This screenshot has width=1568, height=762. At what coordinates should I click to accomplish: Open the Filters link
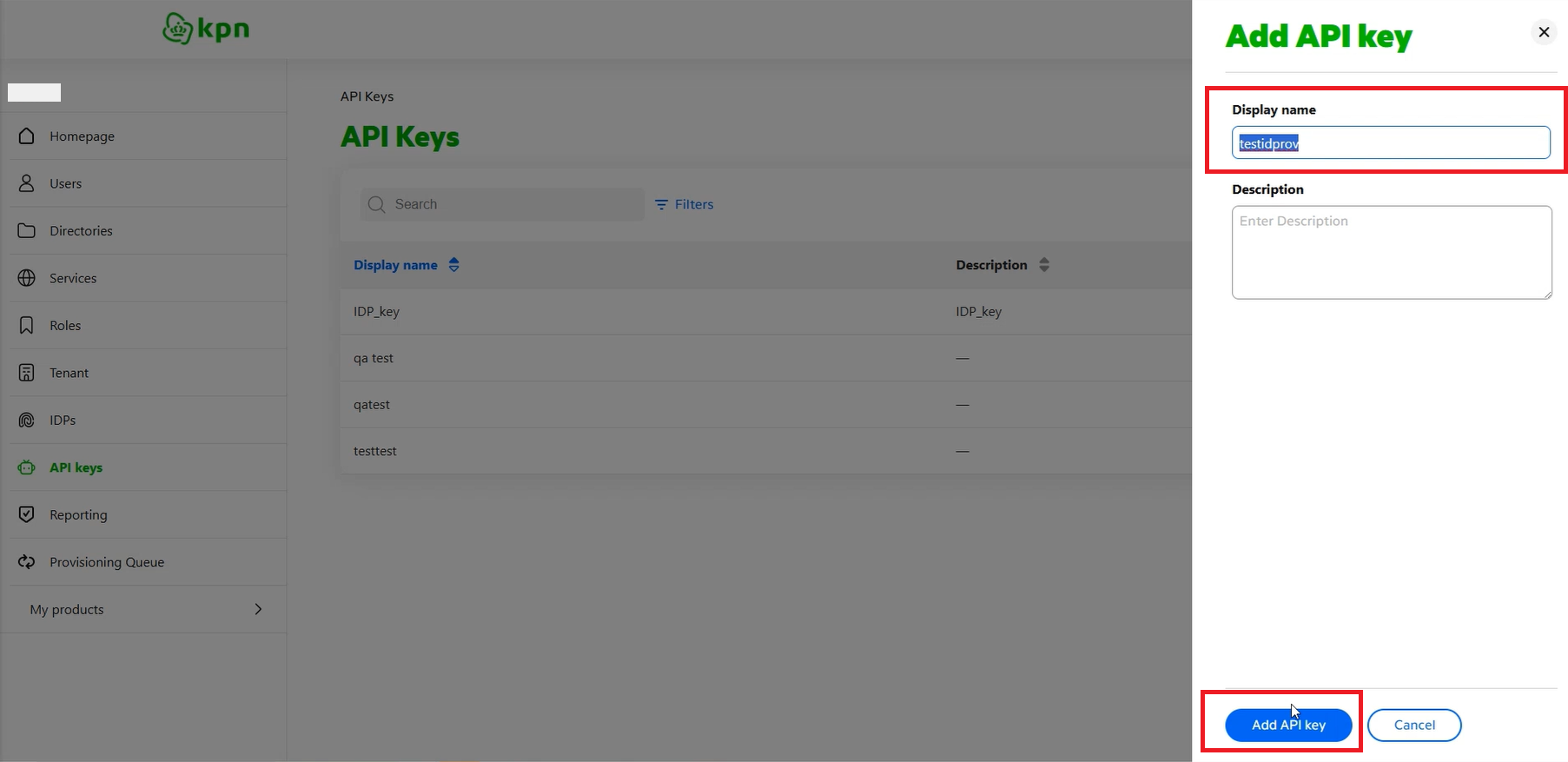click(684, 204)
